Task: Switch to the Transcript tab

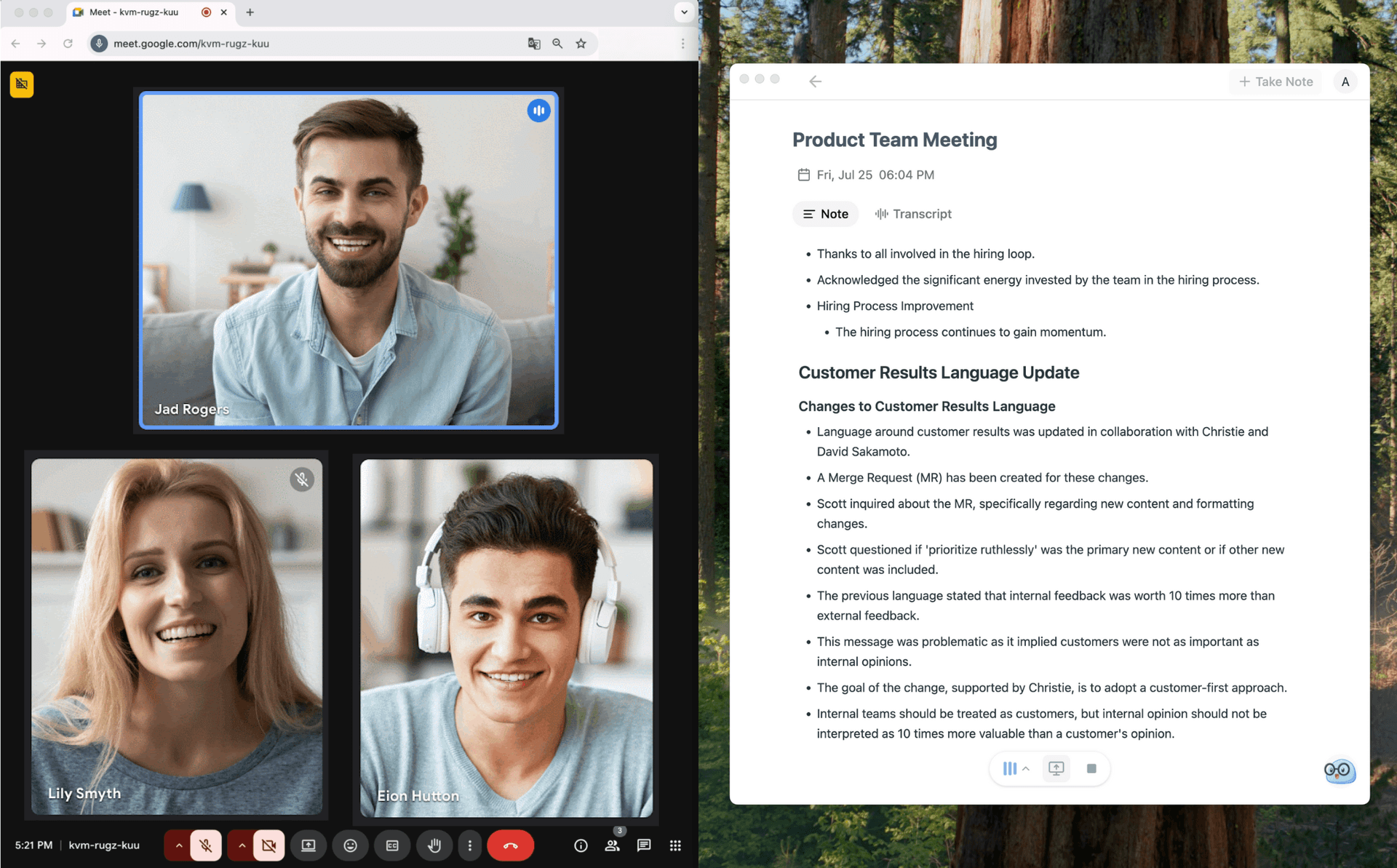Action: click(913, 214)
